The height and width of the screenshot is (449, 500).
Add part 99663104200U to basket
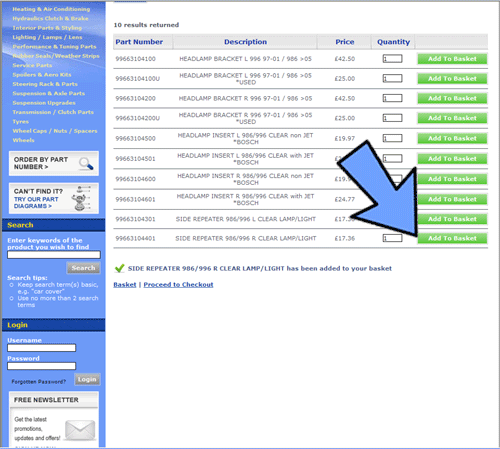[452, 118]
